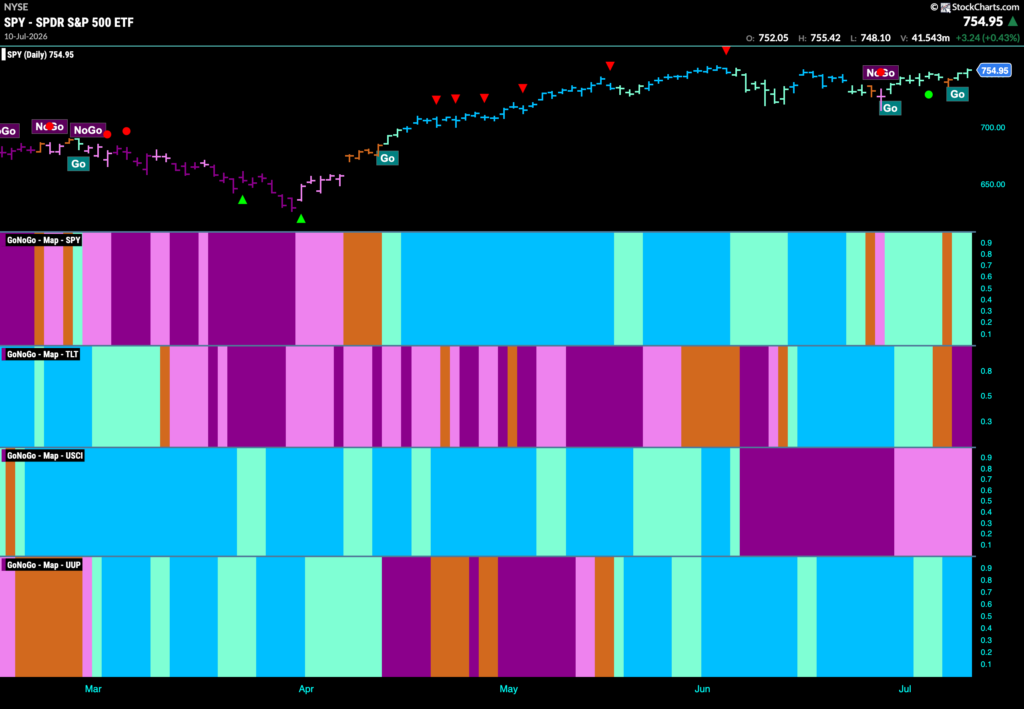
Task: Select the GoNoGo - Map - UUP label
Action: tap(44, 565)
